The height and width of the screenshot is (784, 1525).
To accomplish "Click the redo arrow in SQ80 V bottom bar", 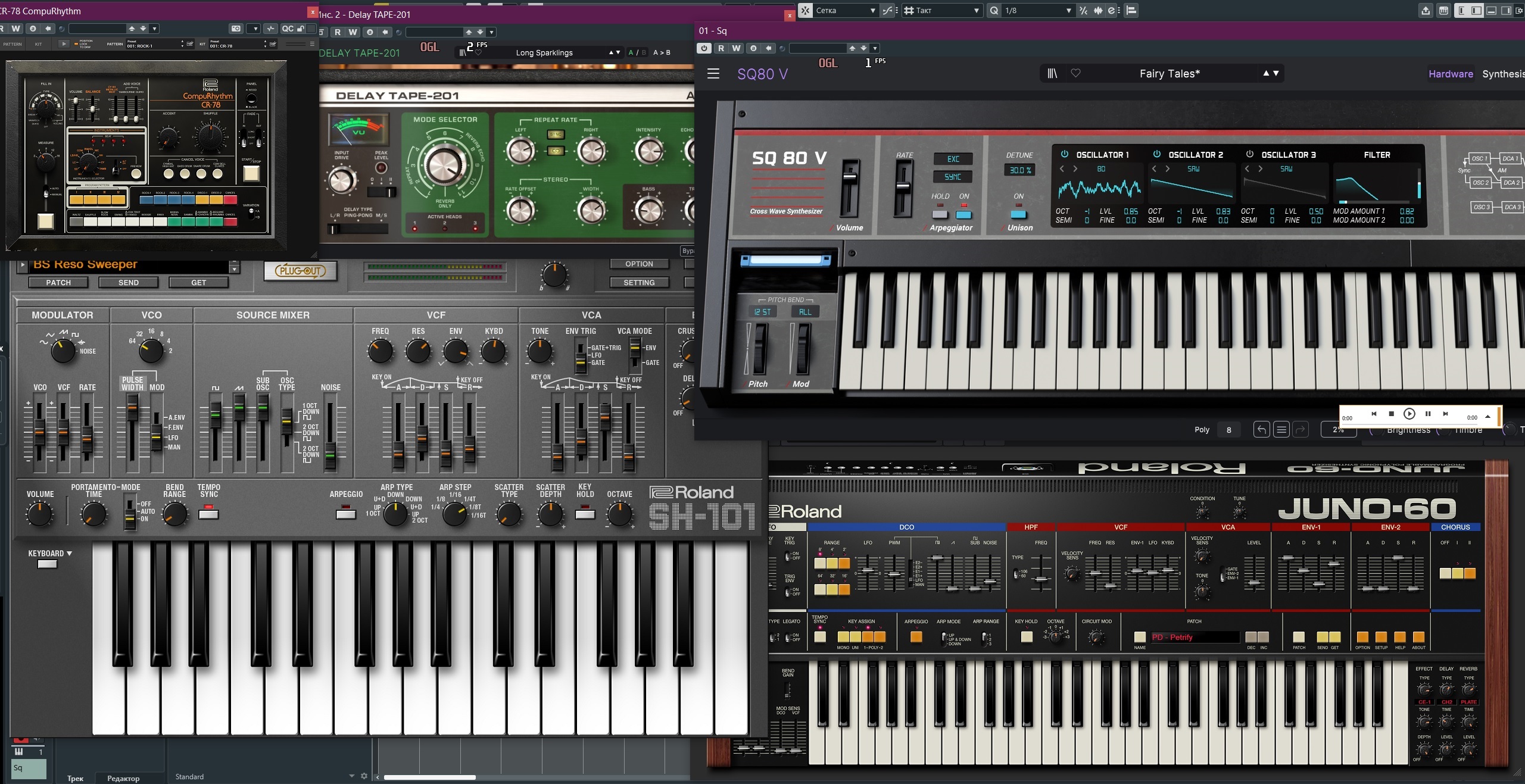I will pyautogui.click(x=1301, y=429).
